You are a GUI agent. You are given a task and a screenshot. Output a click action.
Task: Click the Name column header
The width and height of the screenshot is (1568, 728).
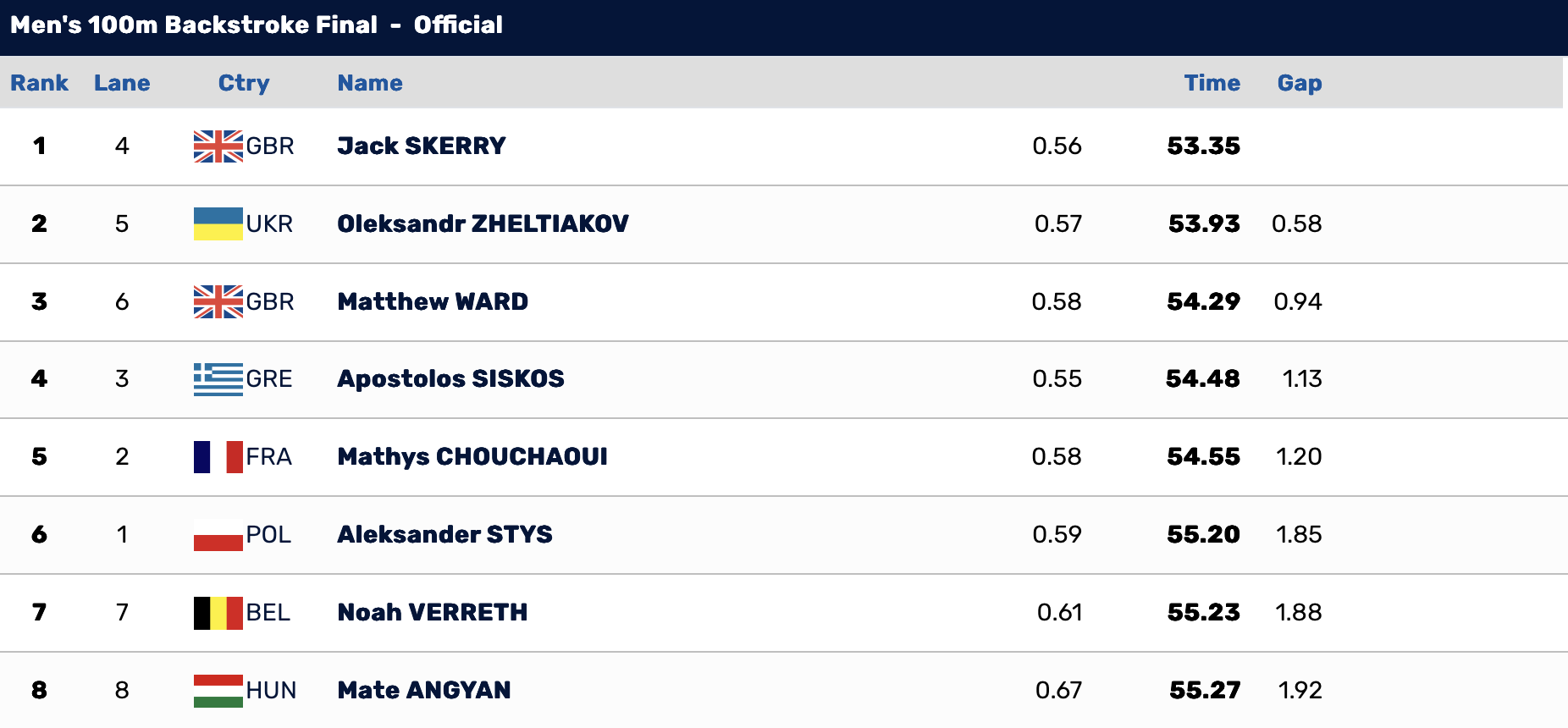click(x=370, y=83)
